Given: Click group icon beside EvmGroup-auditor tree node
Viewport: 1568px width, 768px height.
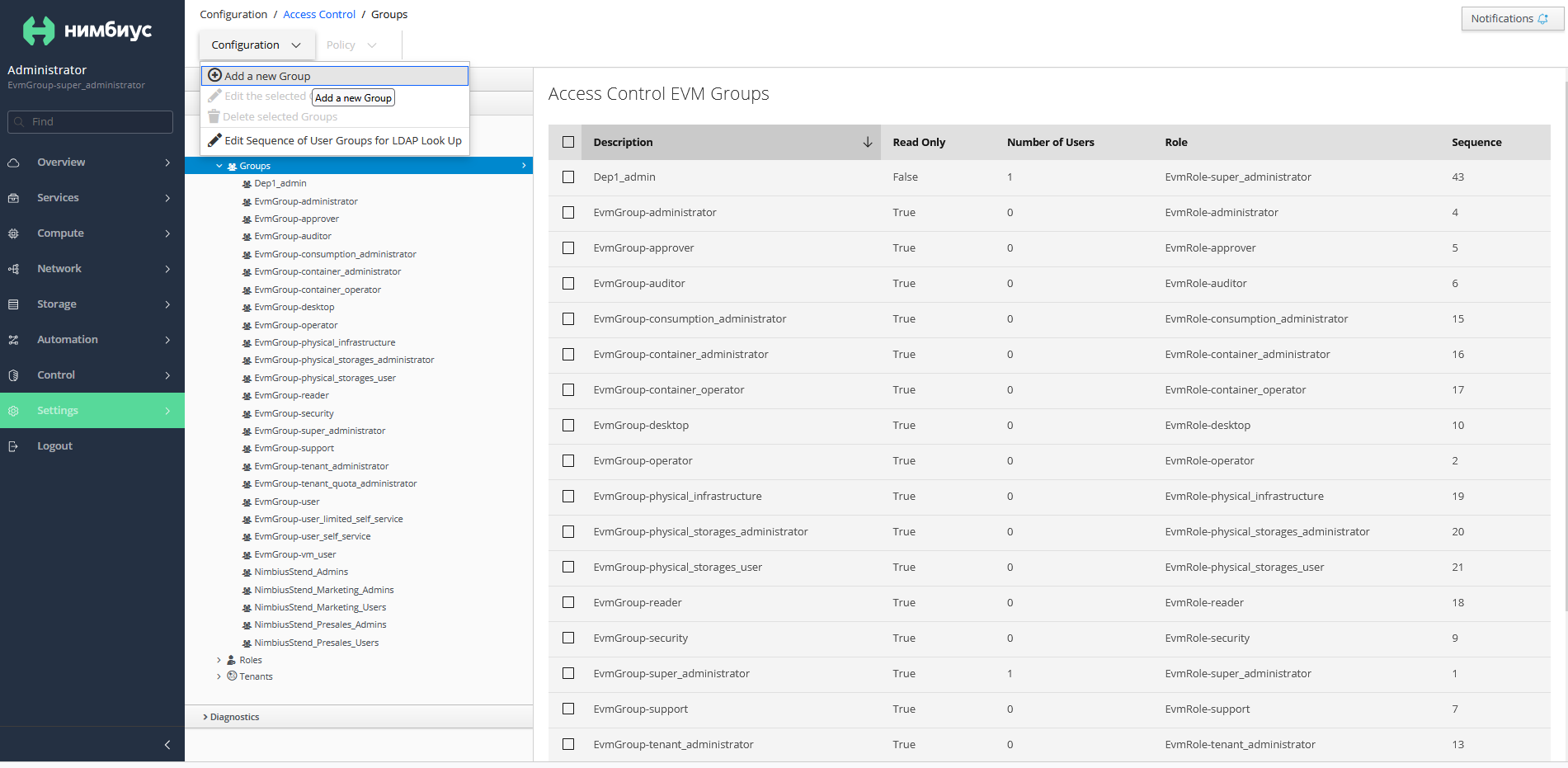Looking at the screenshot, I should (247, 237).
